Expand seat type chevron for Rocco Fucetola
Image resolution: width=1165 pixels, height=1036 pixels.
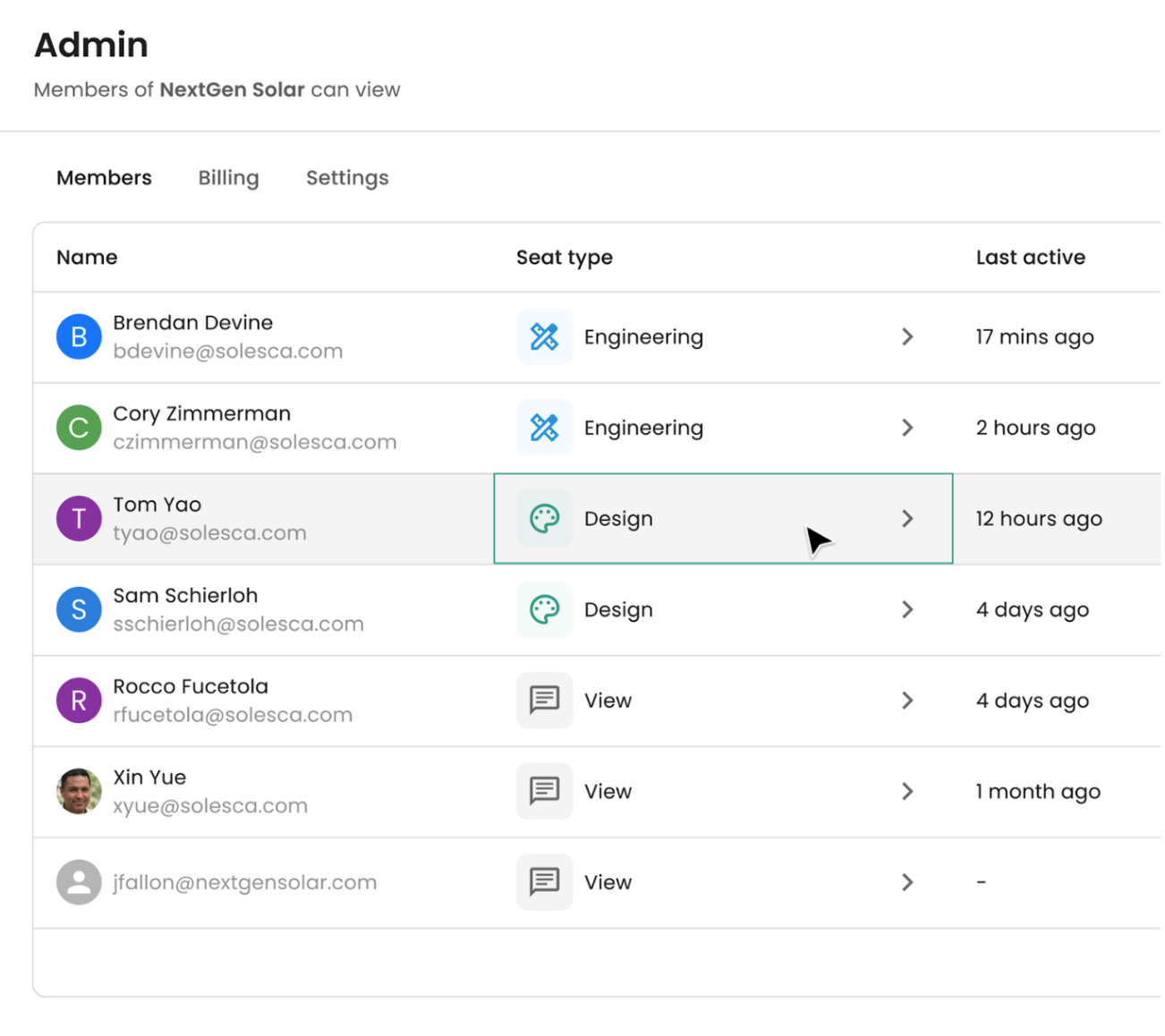coord(907,701)
